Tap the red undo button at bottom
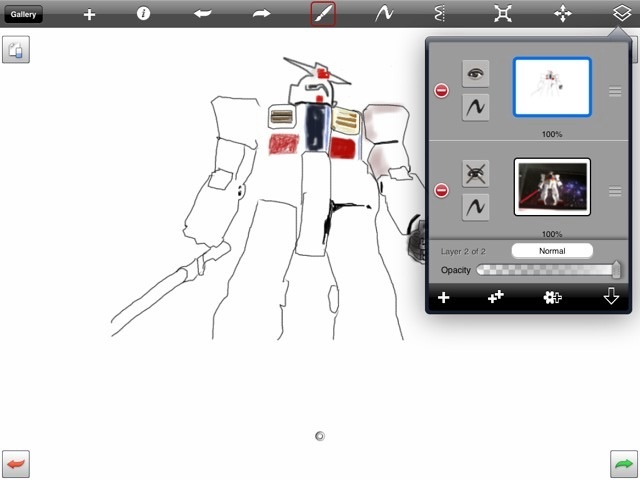 click(x=16, y=464)
